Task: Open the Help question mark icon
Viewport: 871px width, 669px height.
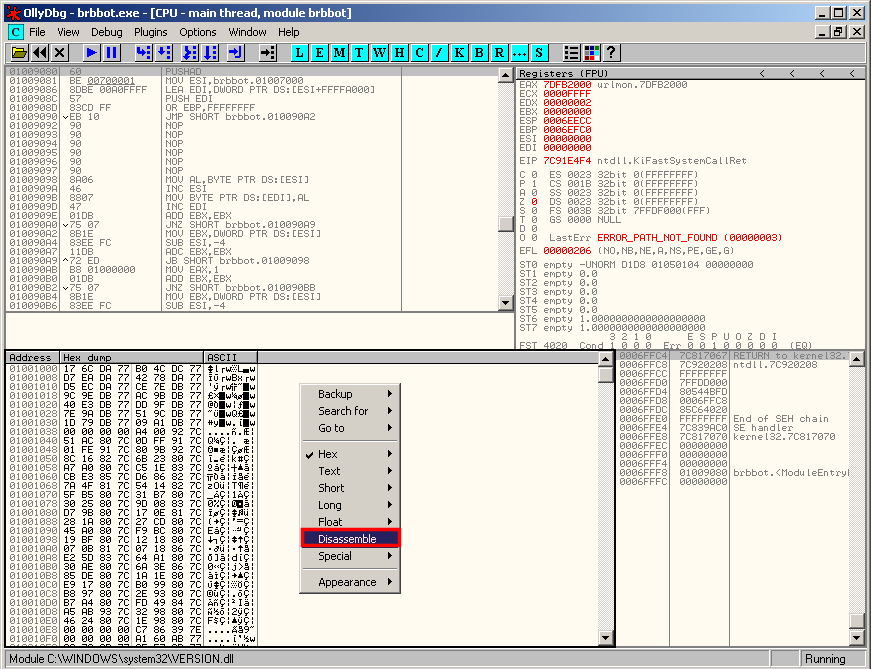Action: (x=611, y=52)
